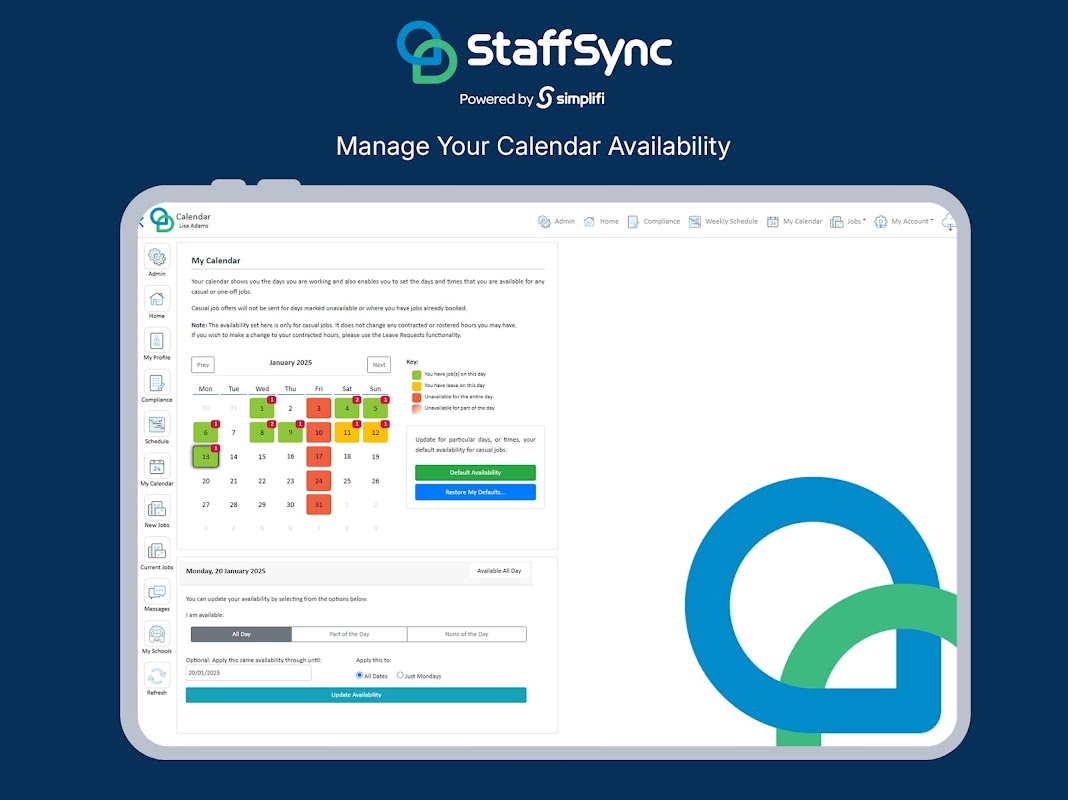The height and width of the screenshot is (800, 1068).
Task: Select January 26 on the calendar
Action: (375, 481)
